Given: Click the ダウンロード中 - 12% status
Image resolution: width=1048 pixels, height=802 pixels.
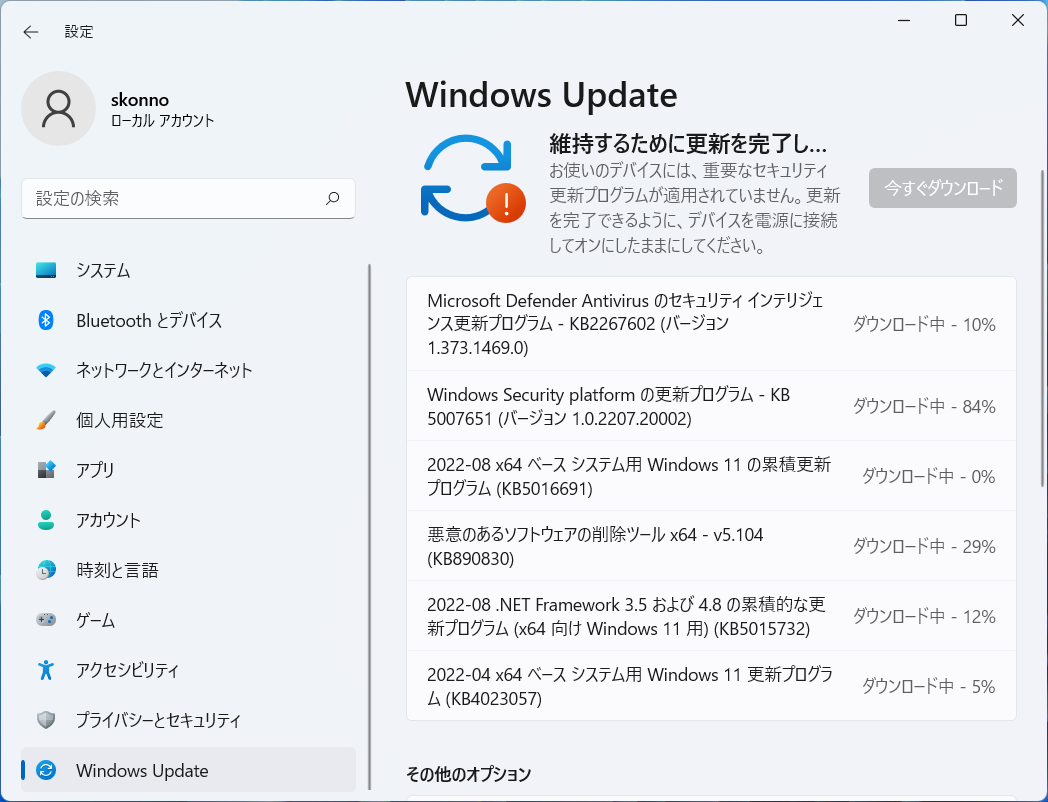Looking at the screenshot, I should (924, 616).
